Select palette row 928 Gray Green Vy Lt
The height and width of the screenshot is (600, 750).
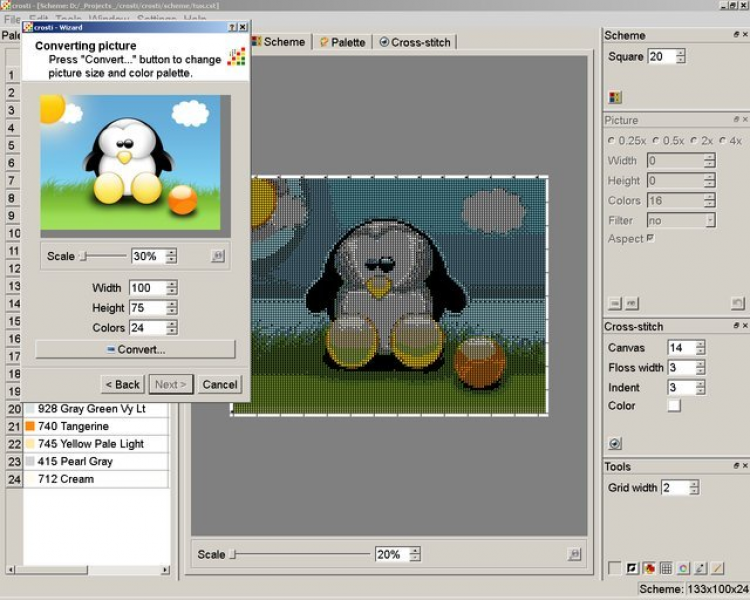(97, 409)
